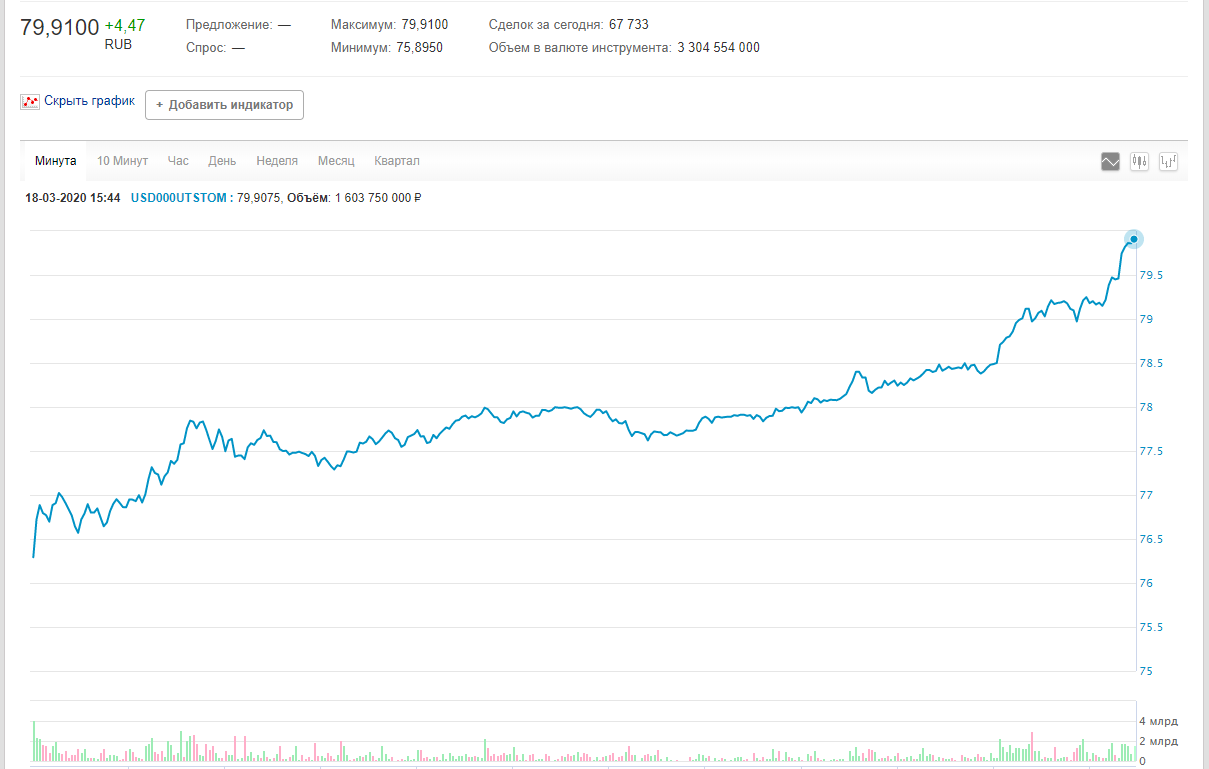Open the Час timeframe tab
The image size is (1209, 769).
(178, 161)
